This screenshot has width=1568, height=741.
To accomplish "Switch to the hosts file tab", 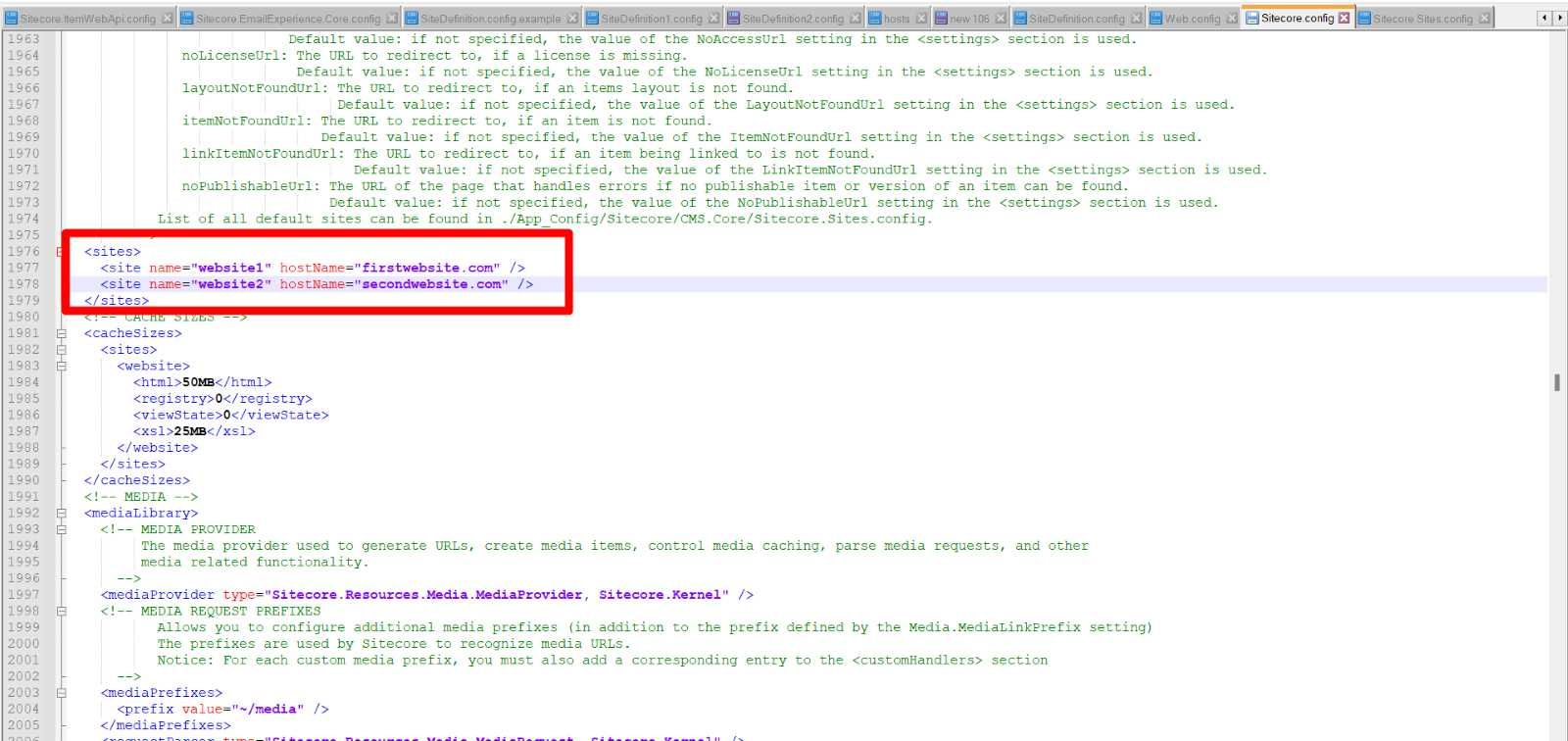I will pos(896,18).
